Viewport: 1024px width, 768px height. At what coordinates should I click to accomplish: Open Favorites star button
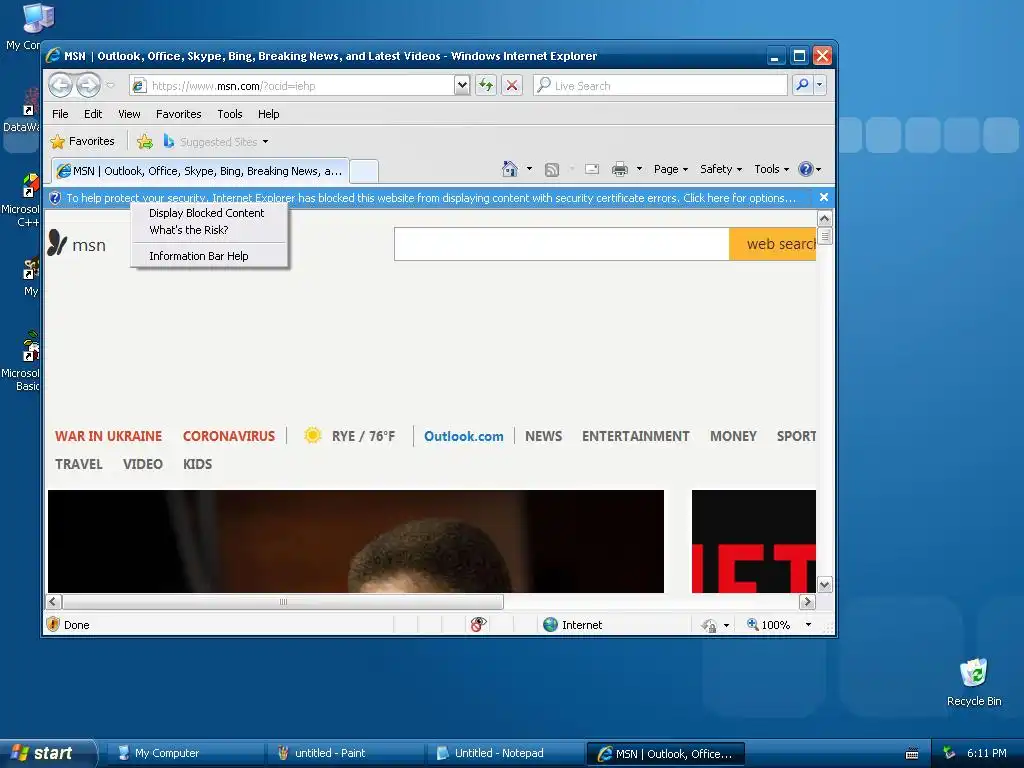(x=82, y=141)
